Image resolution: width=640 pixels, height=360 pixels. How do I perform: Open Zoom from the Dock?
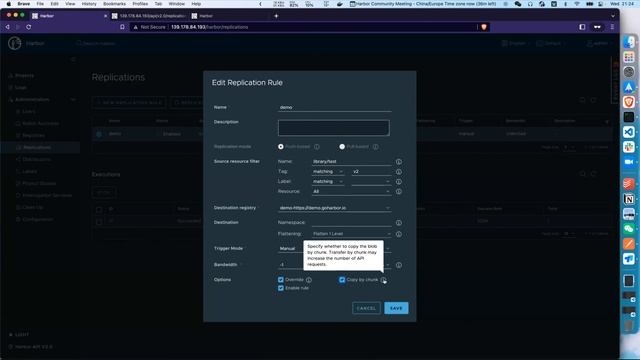[x=629, y=162]
